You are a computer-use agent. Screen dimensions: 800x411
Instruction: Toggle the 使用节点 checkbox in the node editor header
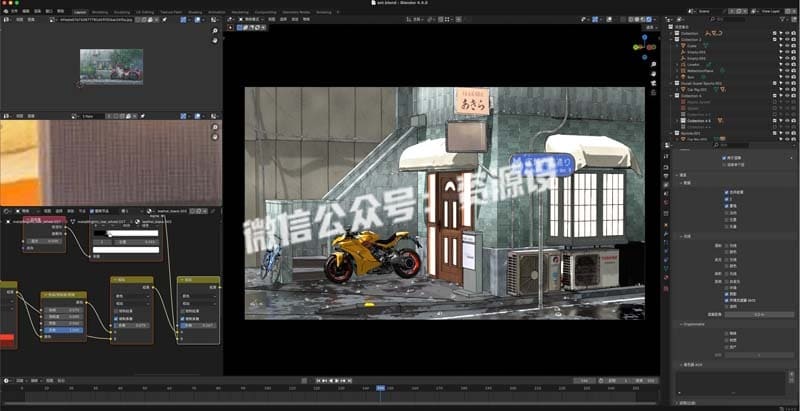tap(92, 211)
